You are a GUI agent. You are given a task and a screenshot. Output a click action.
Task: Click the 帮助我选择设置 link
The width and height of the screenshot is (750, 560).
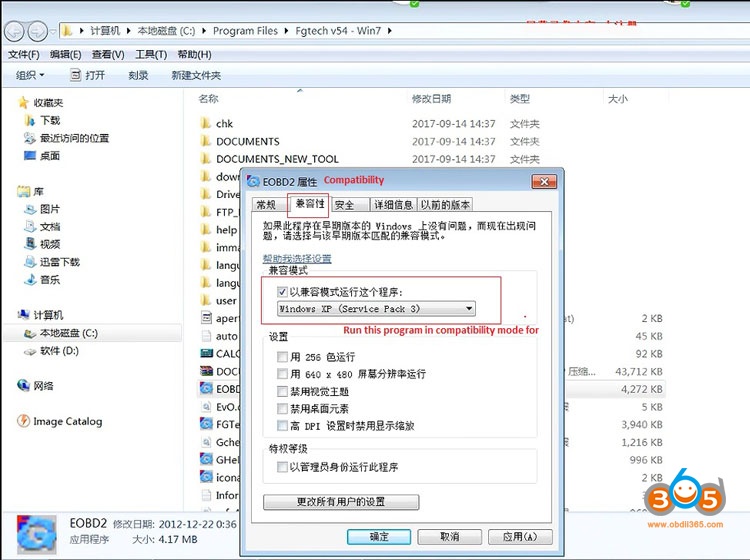pos(297,259)
